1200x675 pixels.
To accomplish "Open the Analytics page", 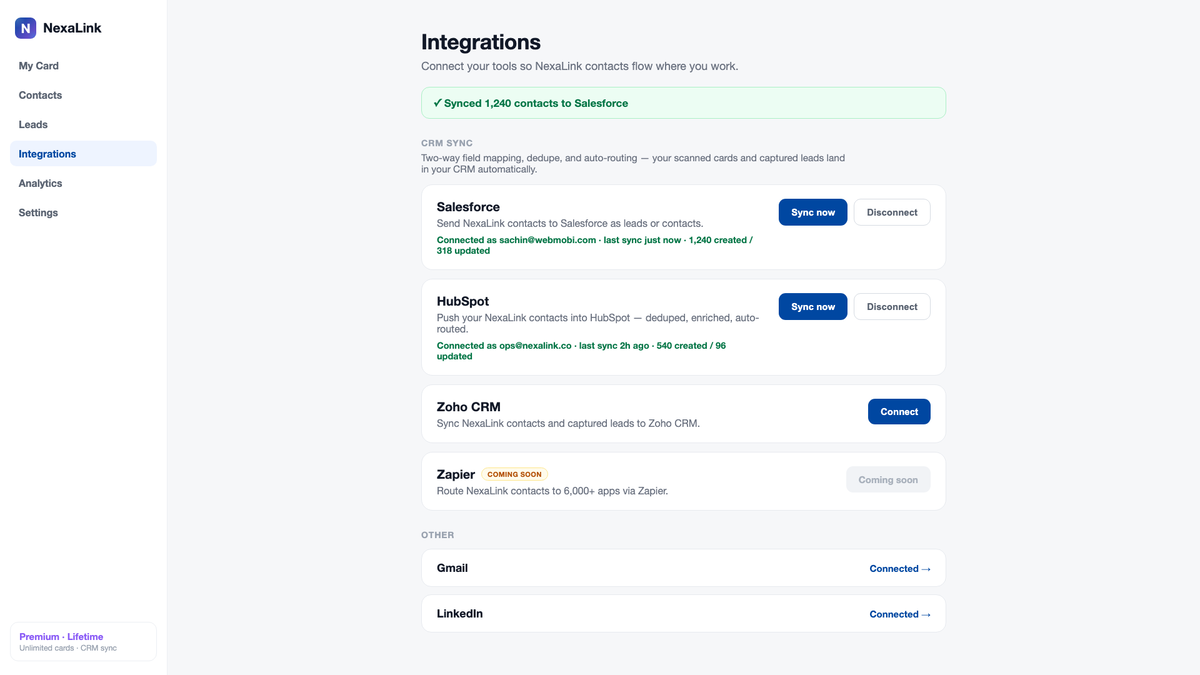I will click(x=83, y=183).
